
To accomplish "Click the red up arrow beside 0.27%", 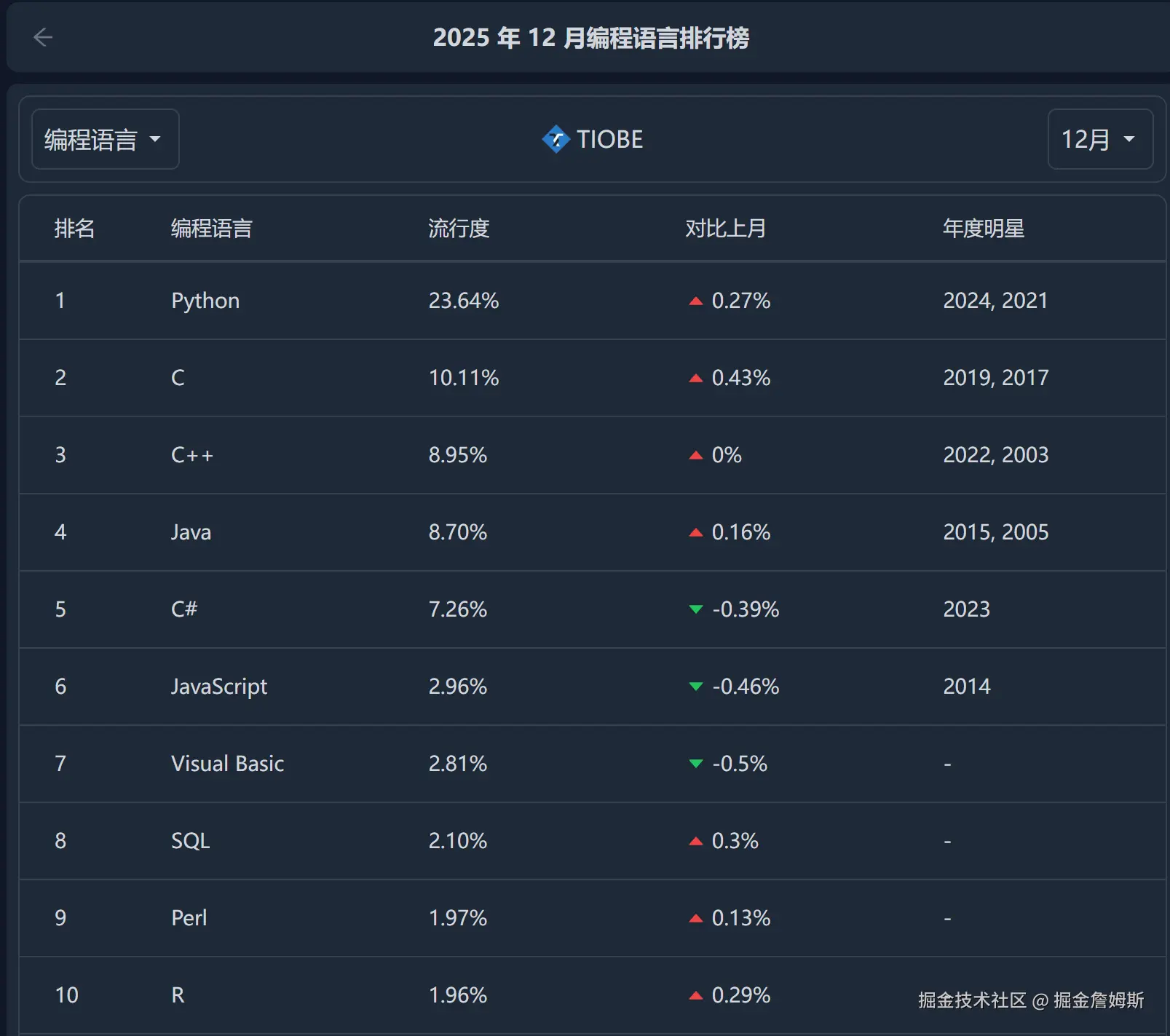I will point(696,301).
